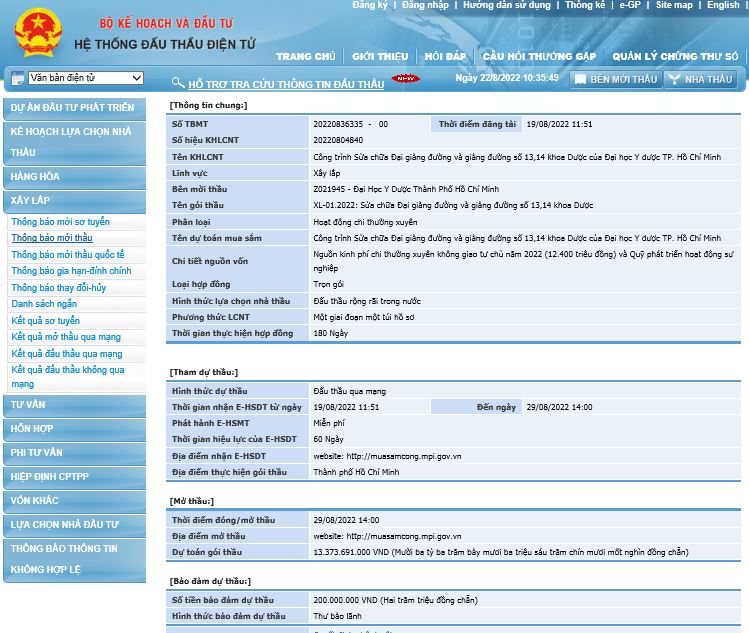749x633 pixels.
Task: Expand the Hàng hóa sidebar section
Action: point(35,176)
